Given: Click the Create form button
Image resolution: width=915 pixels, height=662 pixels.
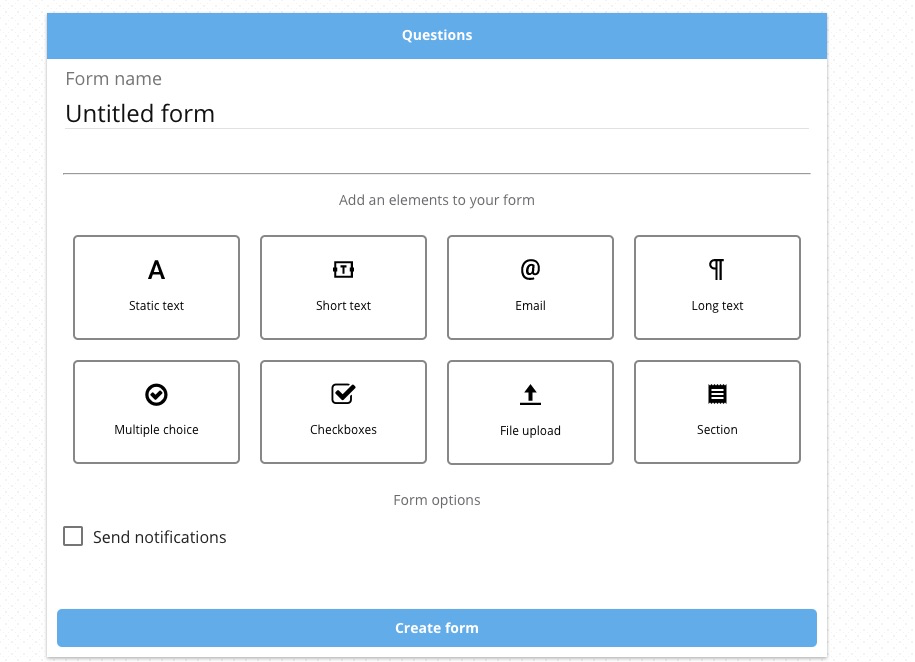Looking at the screenshot, I should coord(436,628).
